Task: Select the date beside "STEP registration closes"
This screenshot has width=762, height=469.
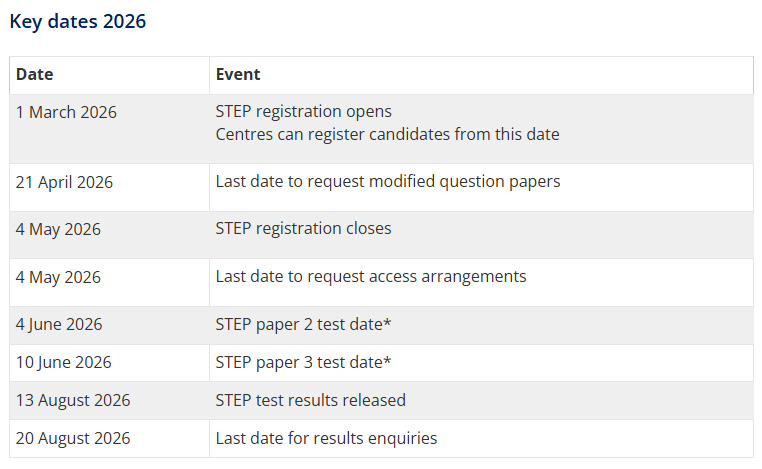Action: tap(58, 229)
